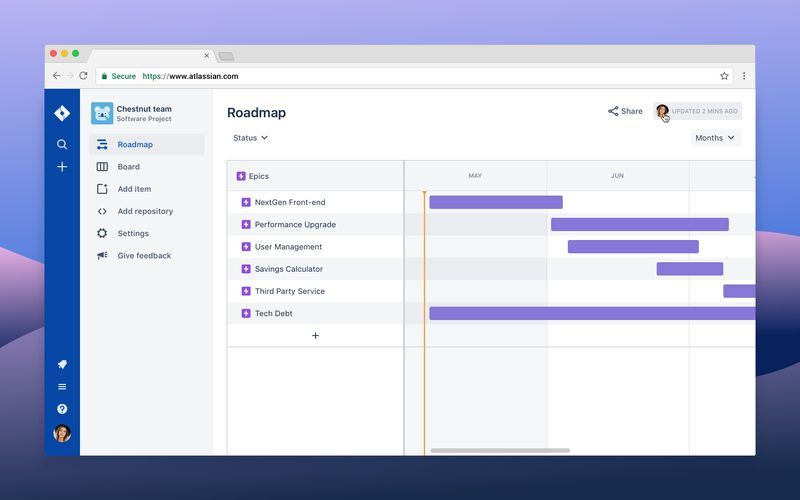Click the Tech Debt timeline bar

coord(592,313)
